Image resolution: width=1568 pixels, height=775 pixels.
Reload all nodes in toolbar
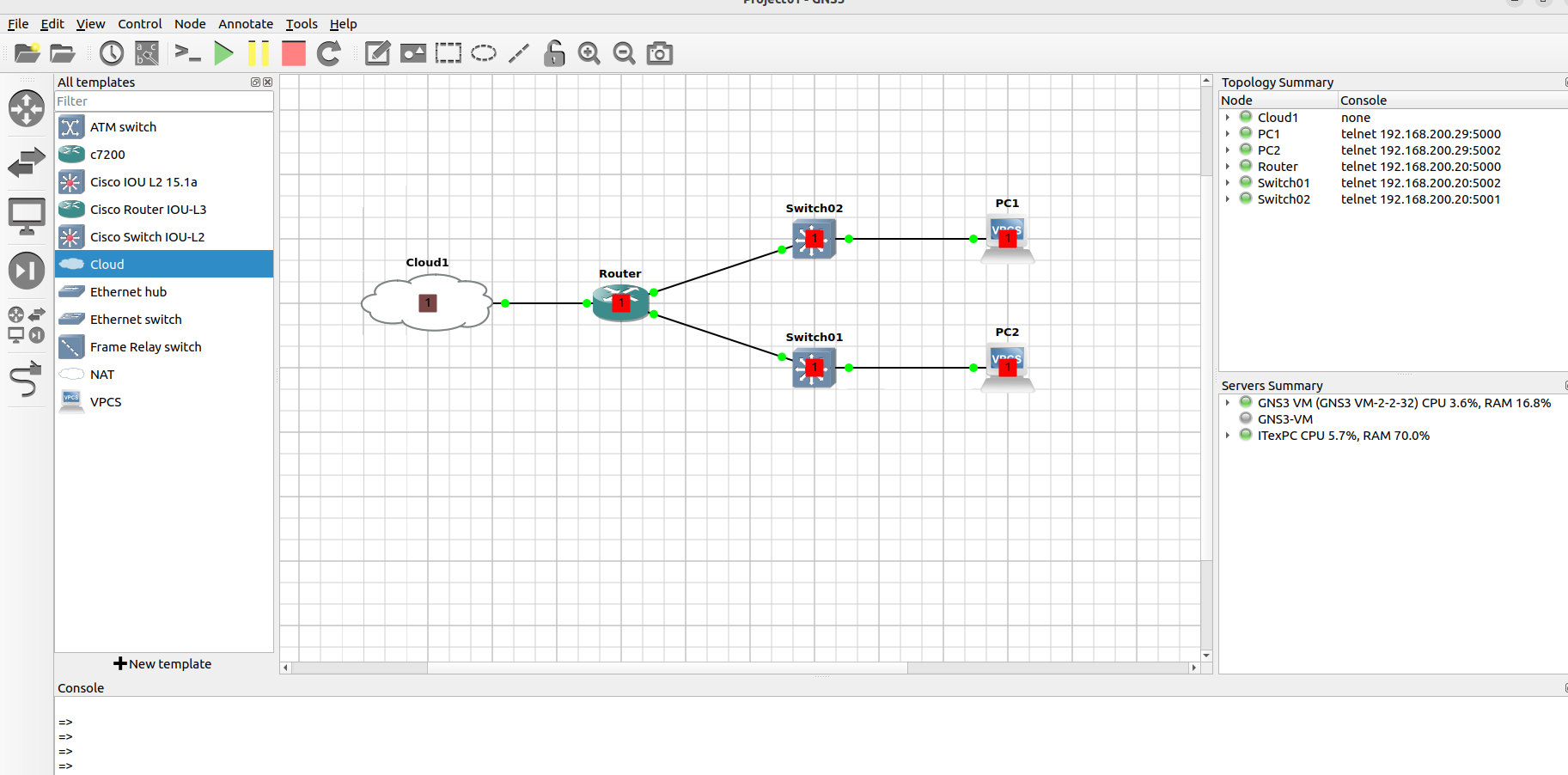(329, 53)
